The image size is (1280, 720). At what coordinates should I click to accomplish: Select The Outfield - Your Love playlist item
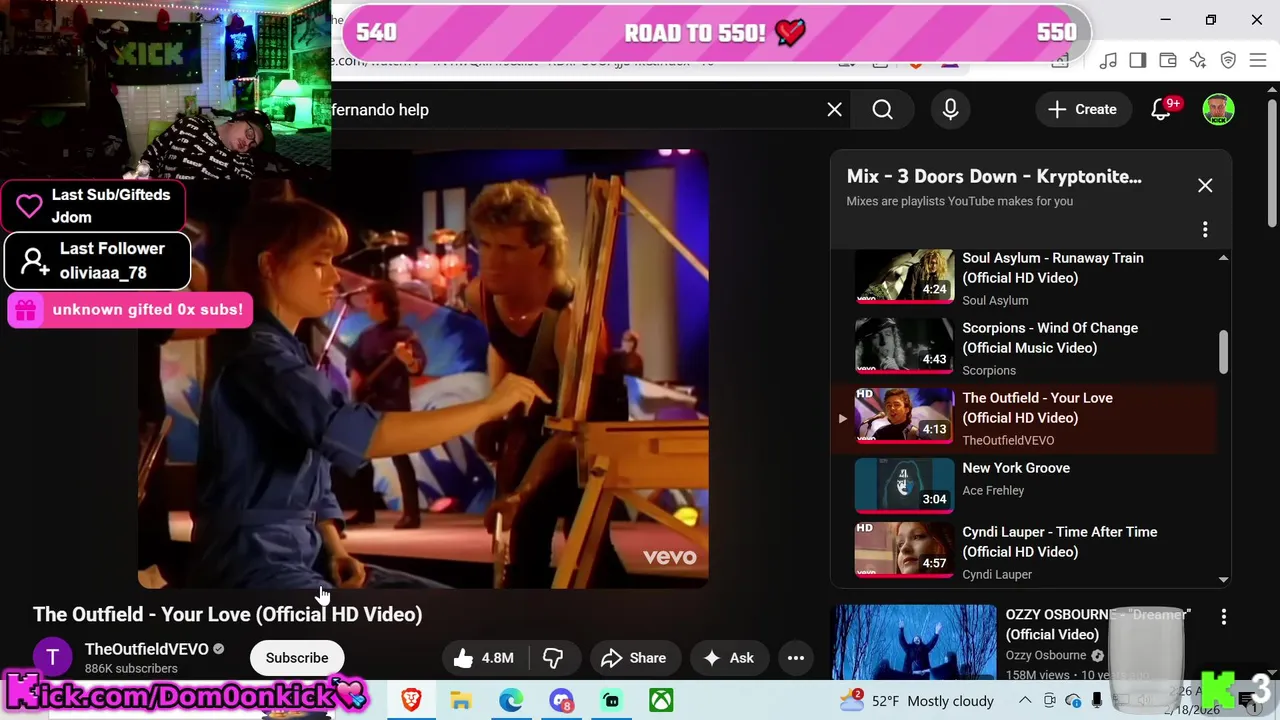coord(1025,418)
